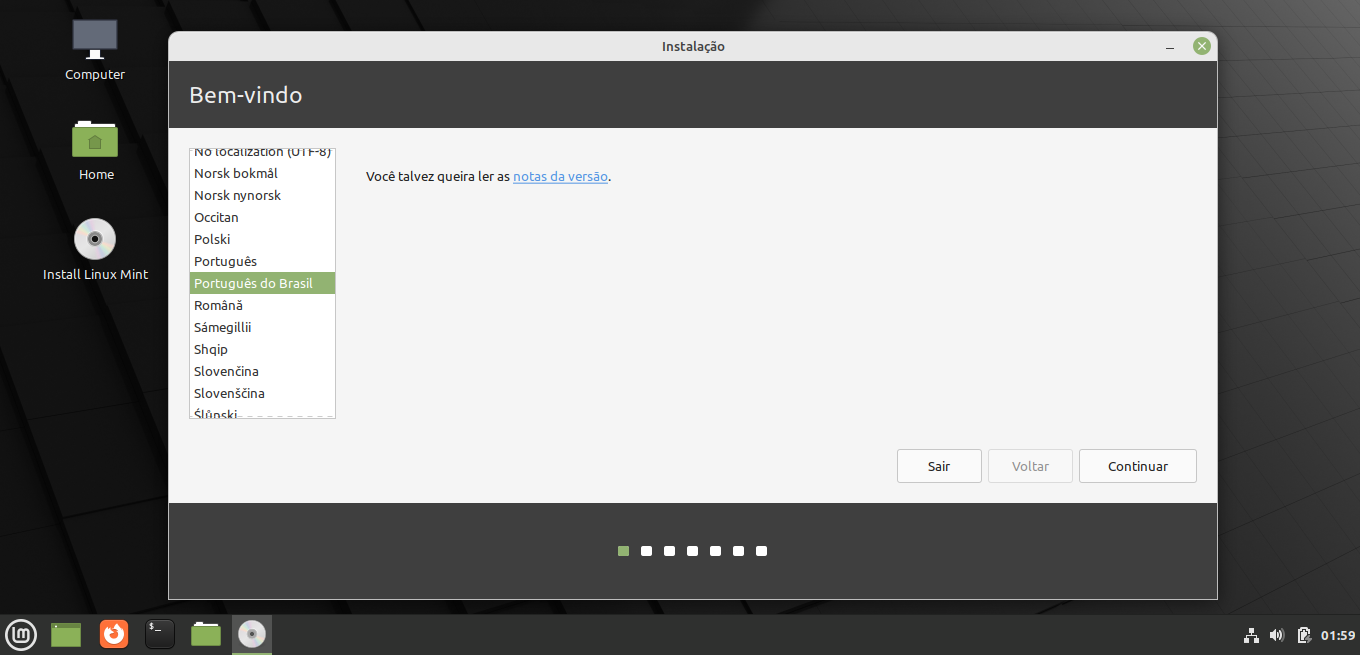Choose Polski as the language
The height and width of the screenshot is (655, 1360).
[262, 239]
